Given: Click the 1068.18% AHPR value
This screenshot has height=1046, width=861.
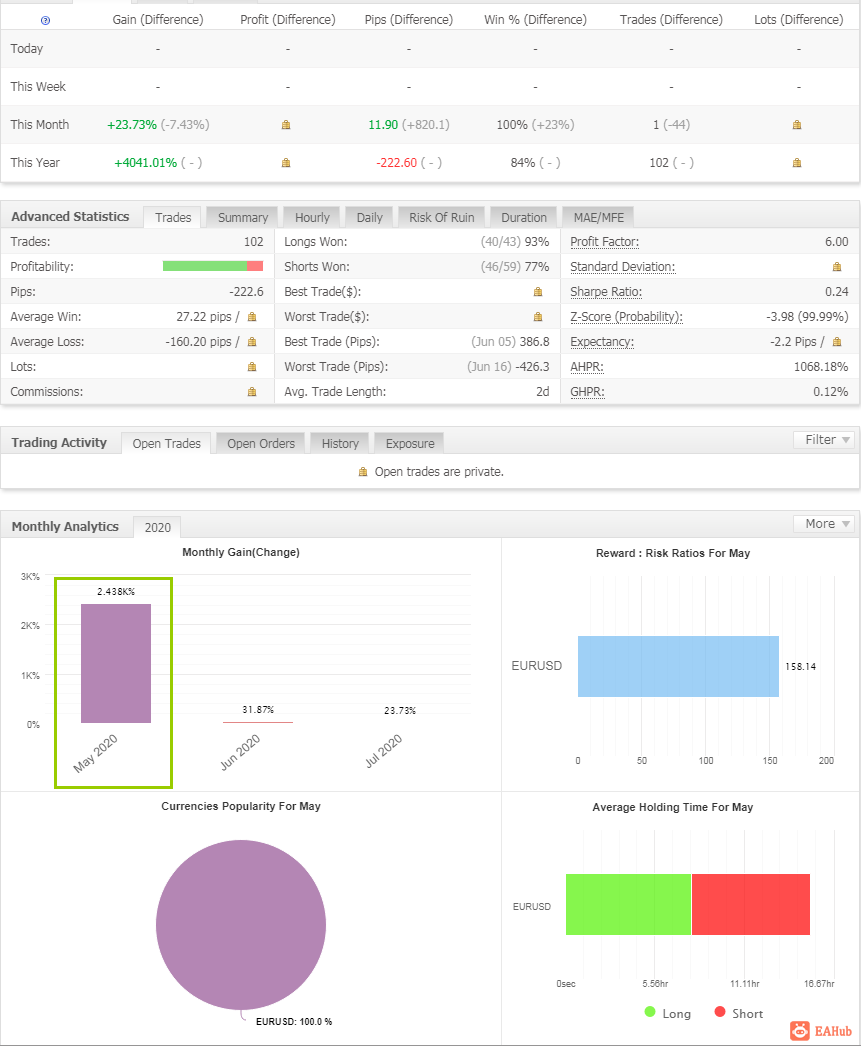Looking at the screenshot, I should [821, 367].
